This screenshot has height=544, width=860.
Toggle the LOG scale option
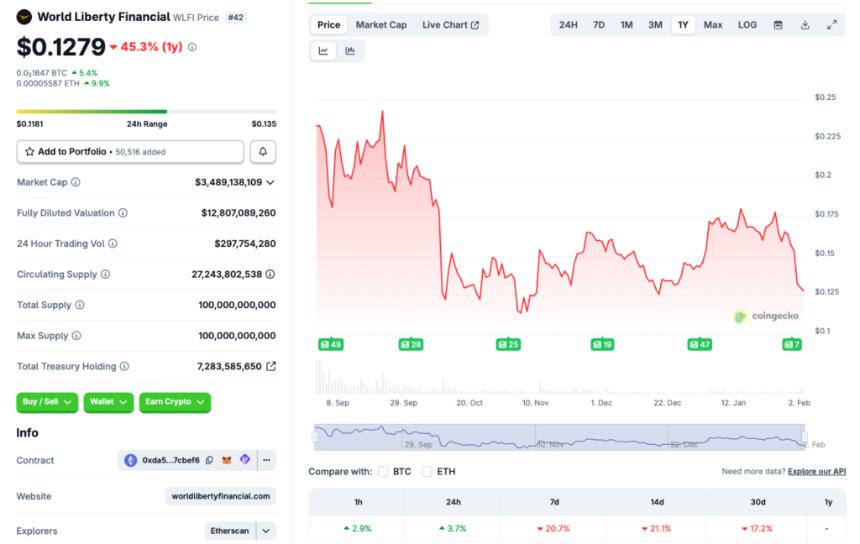click(x=747, y=25)
